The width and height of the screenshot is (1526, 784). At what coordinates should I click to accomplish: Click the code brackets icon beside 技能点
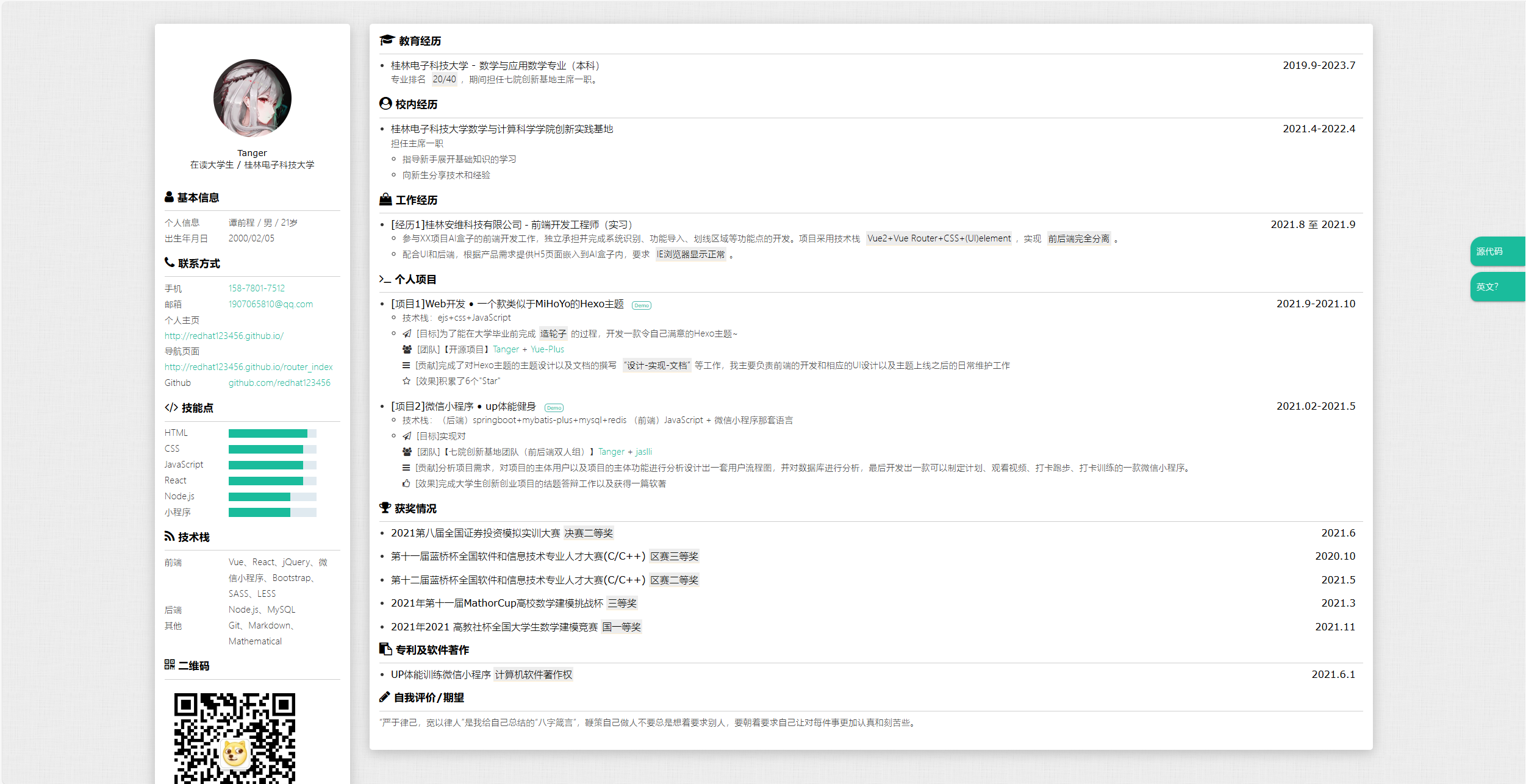[171, 408]
